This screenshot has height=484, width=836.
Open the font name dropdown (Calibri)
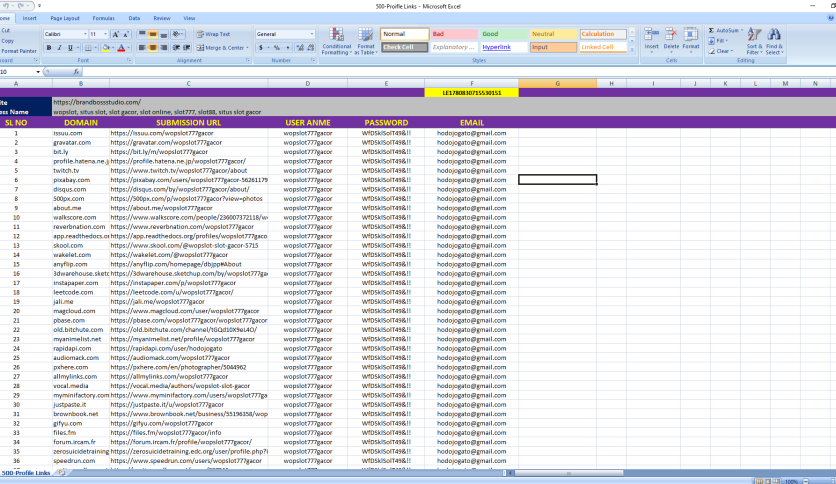tap(85, 34)
